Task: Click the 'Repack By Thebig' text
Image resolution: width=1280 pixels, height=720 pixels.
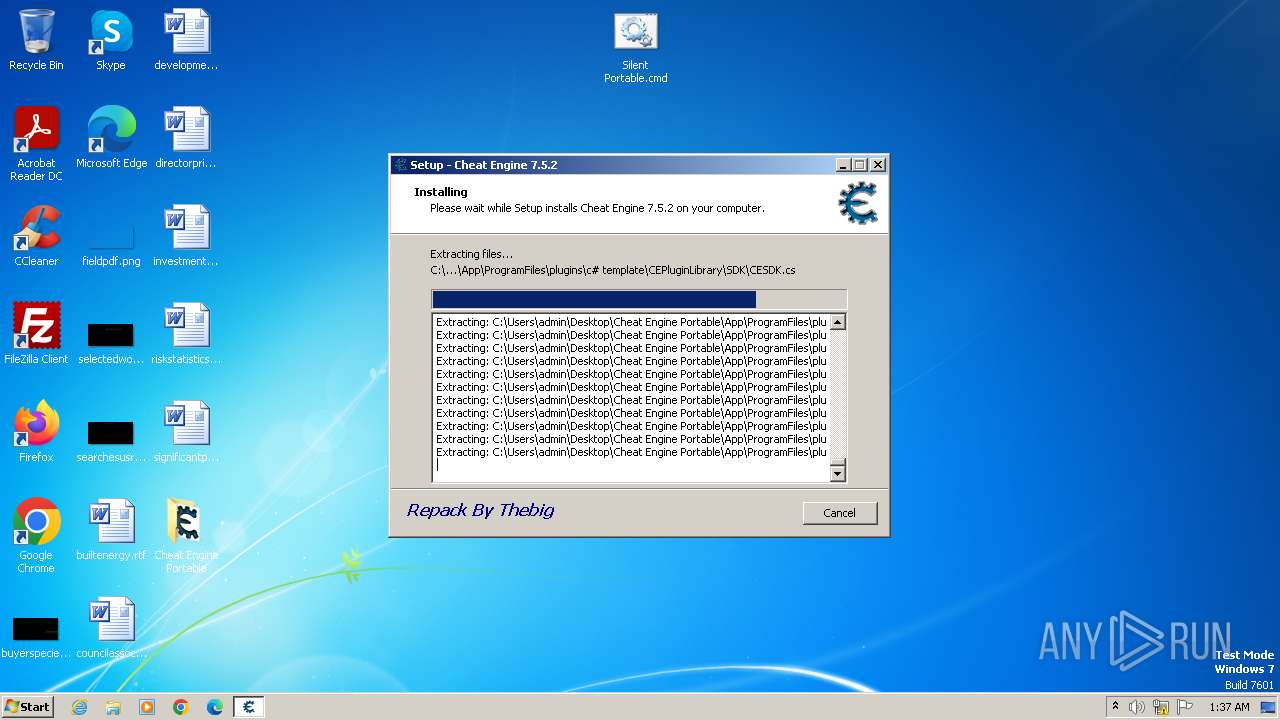Action: (x=480, y=510)
